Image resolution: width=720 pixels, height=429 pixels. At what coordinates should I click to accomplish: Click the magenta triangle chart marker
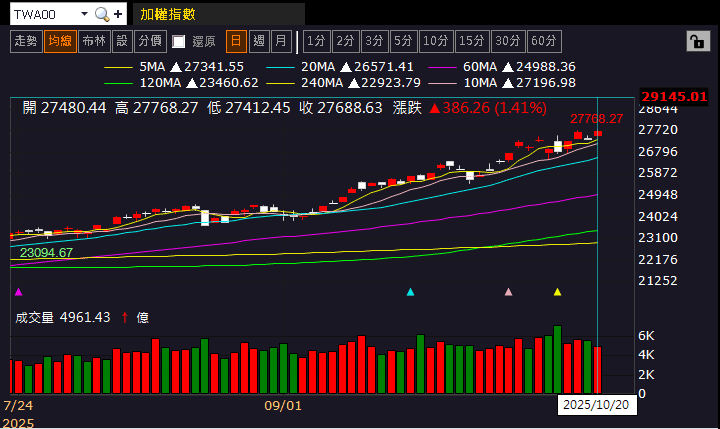pos(18,292)
